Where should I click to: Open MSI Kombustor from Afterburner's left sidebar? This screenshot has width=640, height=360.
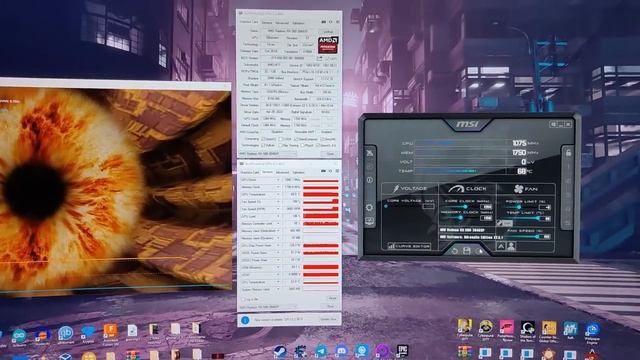[369, 153]
